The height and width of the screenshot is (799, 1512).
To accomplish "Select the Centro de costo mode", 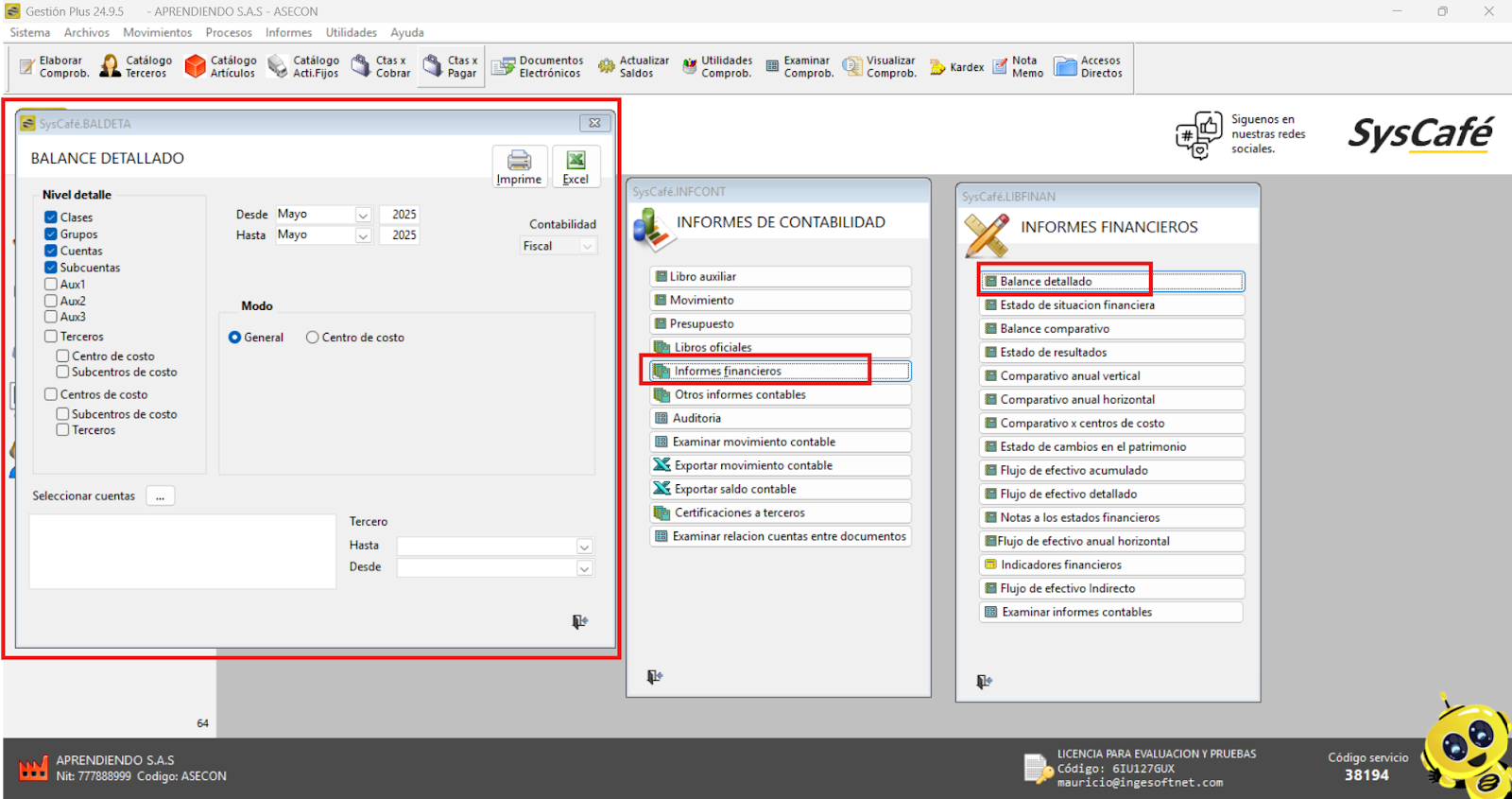I will pos(312,338).
